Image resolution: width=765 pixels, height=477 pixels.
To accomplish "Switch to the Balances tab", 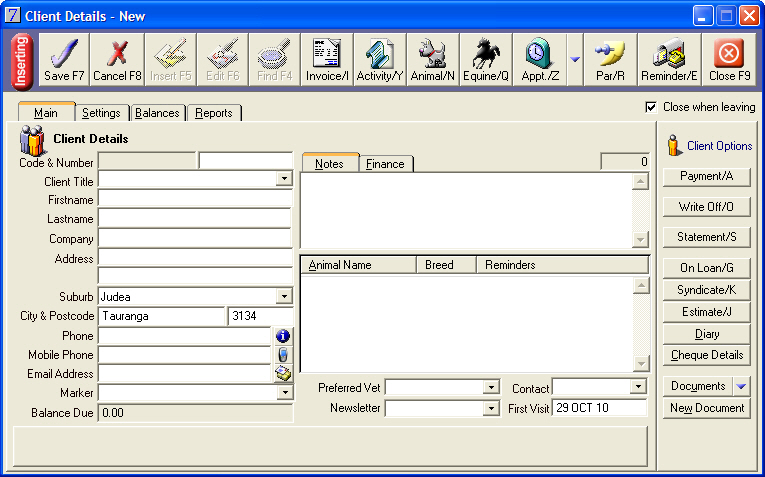I will point(157,113).
